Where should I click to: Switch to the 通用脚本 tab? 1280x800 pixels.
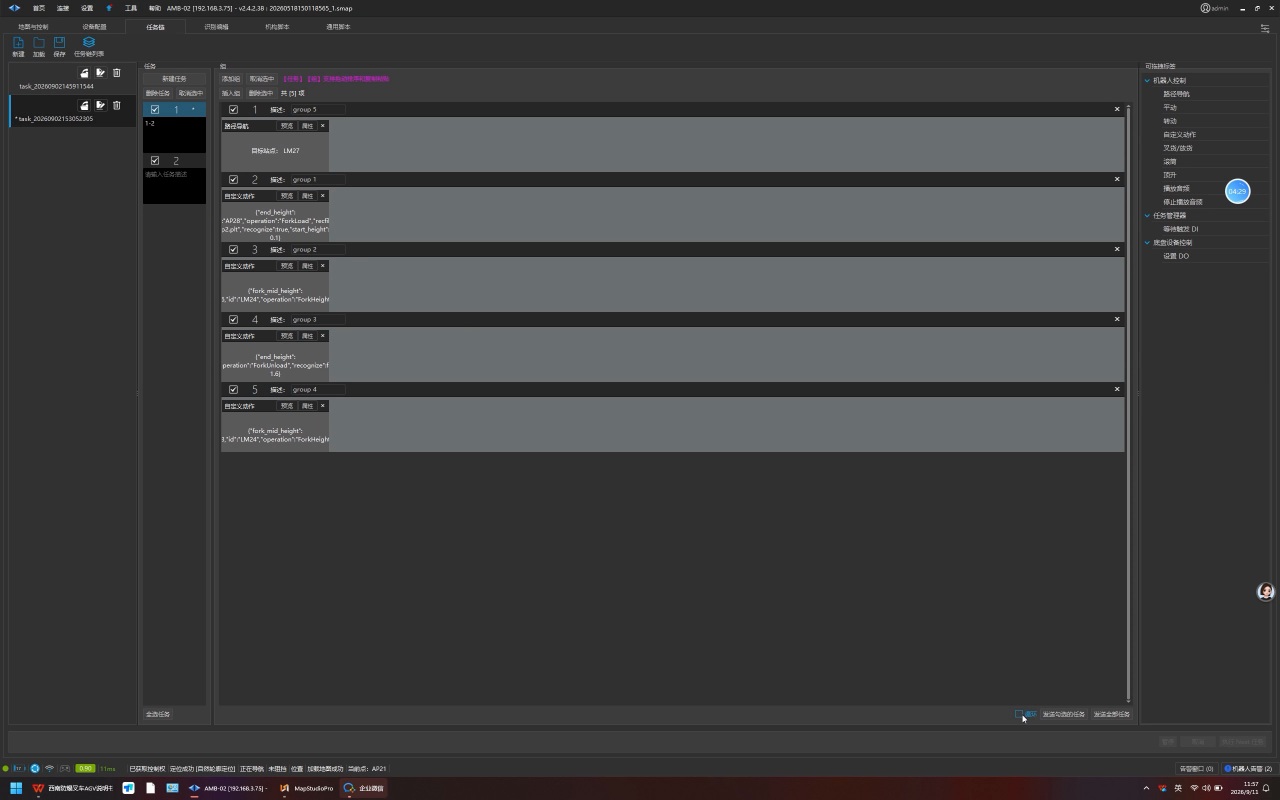tap(338, 27)
